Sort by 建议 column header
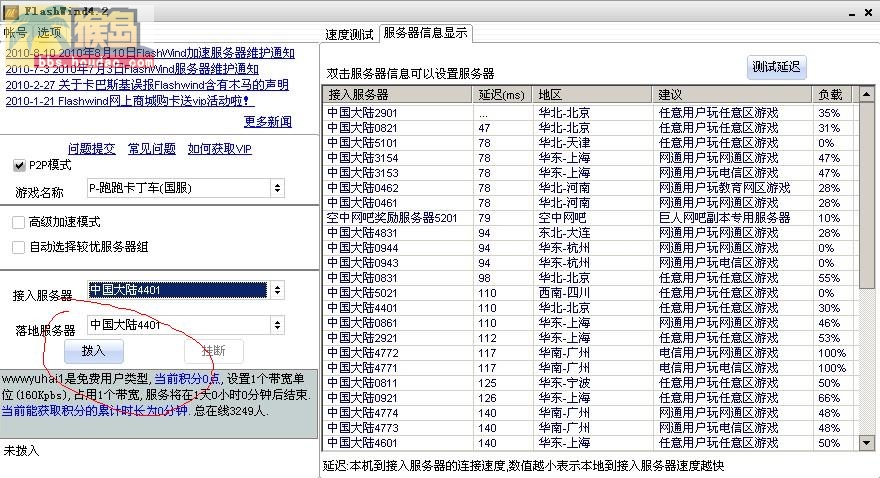This screenshot has width=880, height=478. tap(732, 95)
